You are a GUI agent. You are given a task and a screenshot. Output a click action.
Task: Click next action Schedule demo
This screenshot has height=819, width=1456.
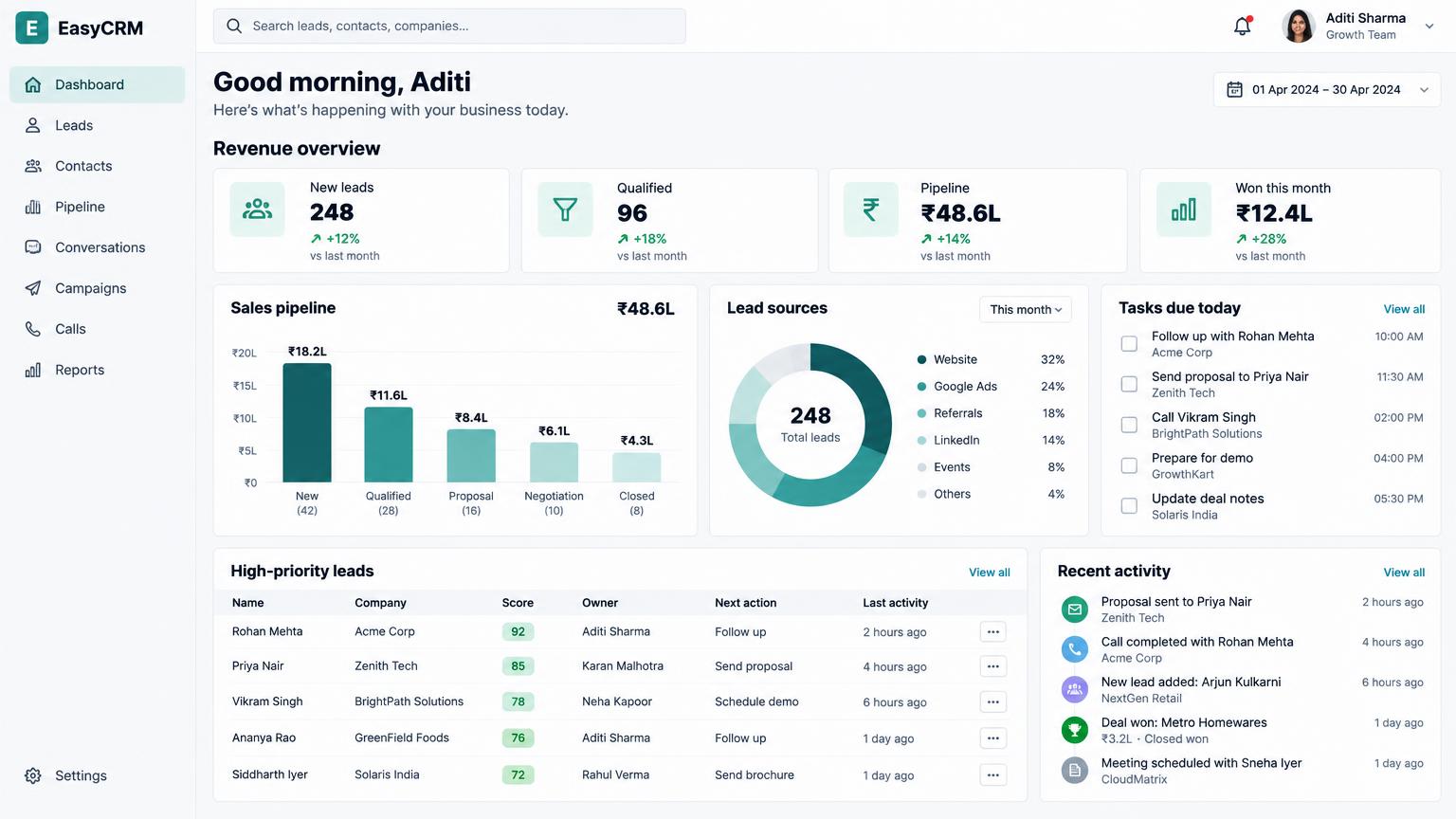pos(756,701)
